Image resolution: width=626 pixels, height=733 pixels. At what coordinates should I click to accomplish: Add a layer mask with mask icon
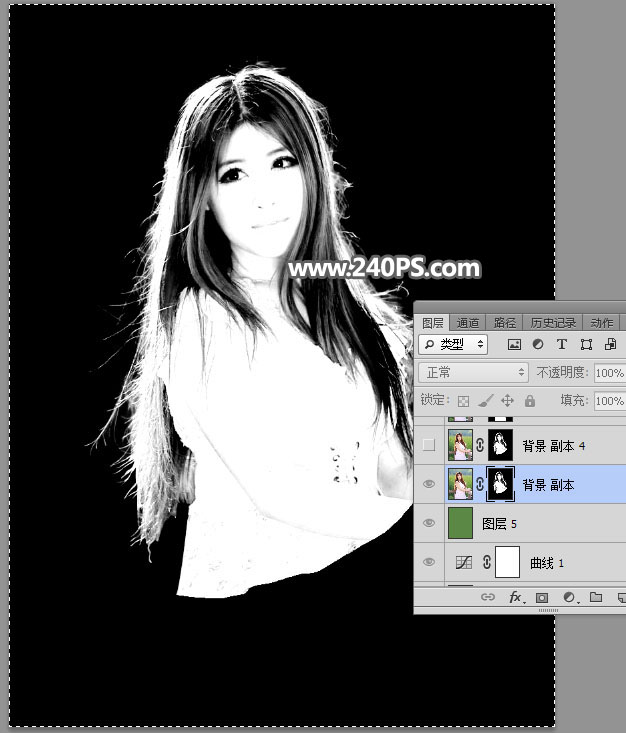tap(542, 597)
